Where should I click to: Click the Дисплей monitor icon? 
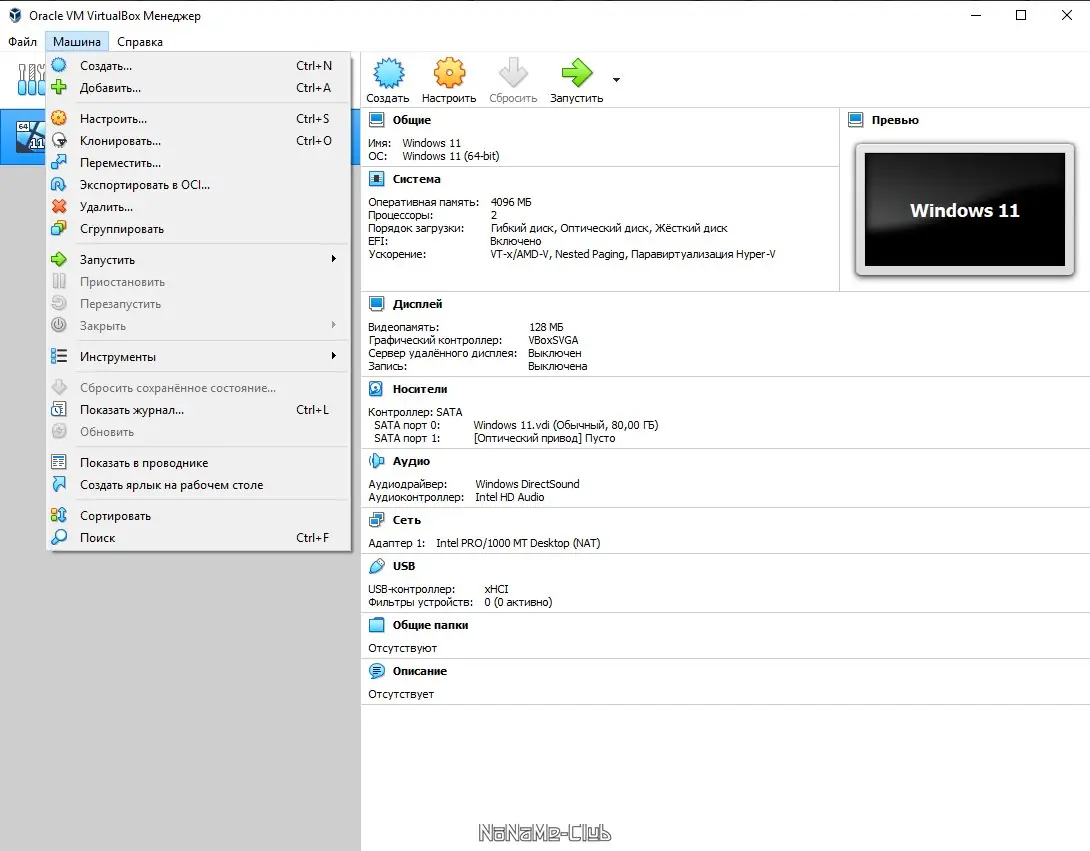pyautogui.click(x=376, y=304)
